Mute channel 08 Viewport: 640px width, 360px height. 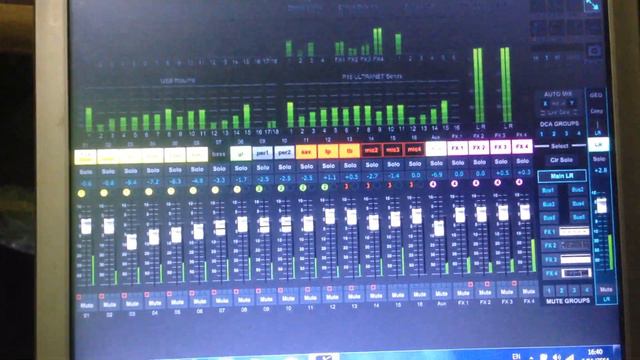tap(244, 300)
